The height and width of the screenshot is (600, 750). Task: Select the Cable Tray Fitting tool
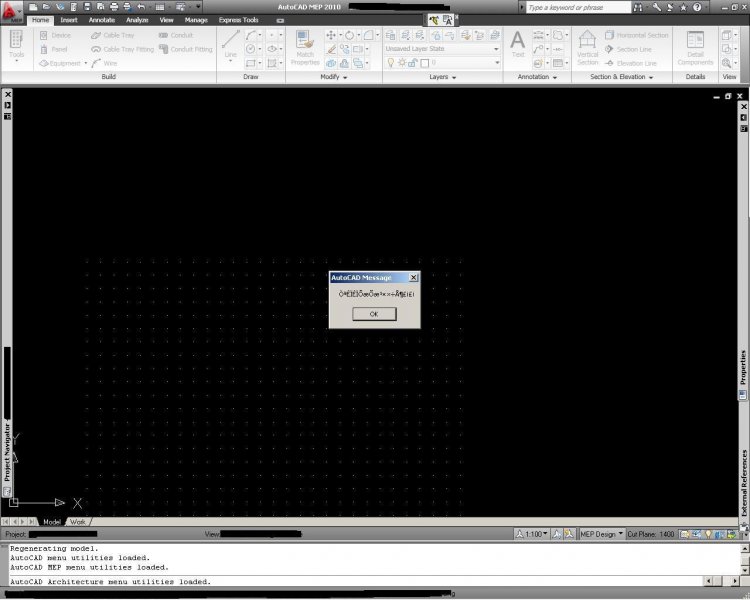click(122, 49)
